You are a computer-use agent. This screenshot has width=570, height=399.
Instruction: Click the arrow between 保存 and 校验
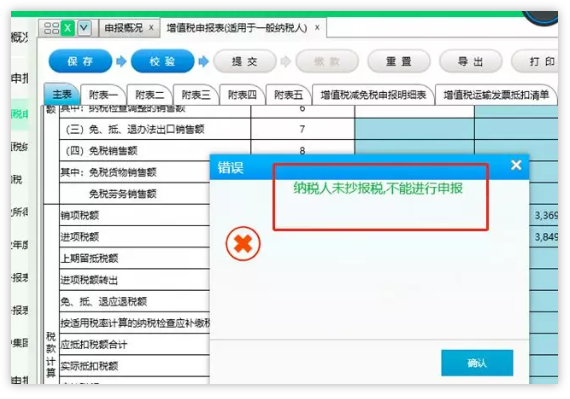pos(121,61)
